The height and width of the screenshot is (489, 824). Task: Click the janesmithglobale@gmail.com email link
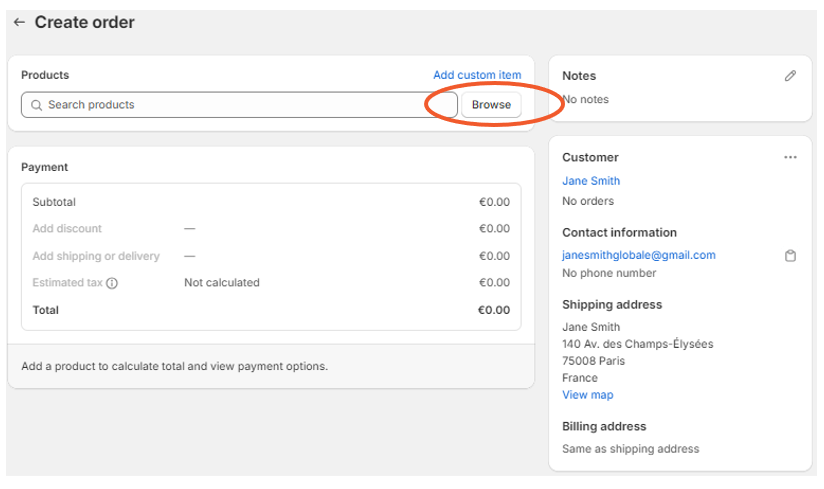click(638, 255)
